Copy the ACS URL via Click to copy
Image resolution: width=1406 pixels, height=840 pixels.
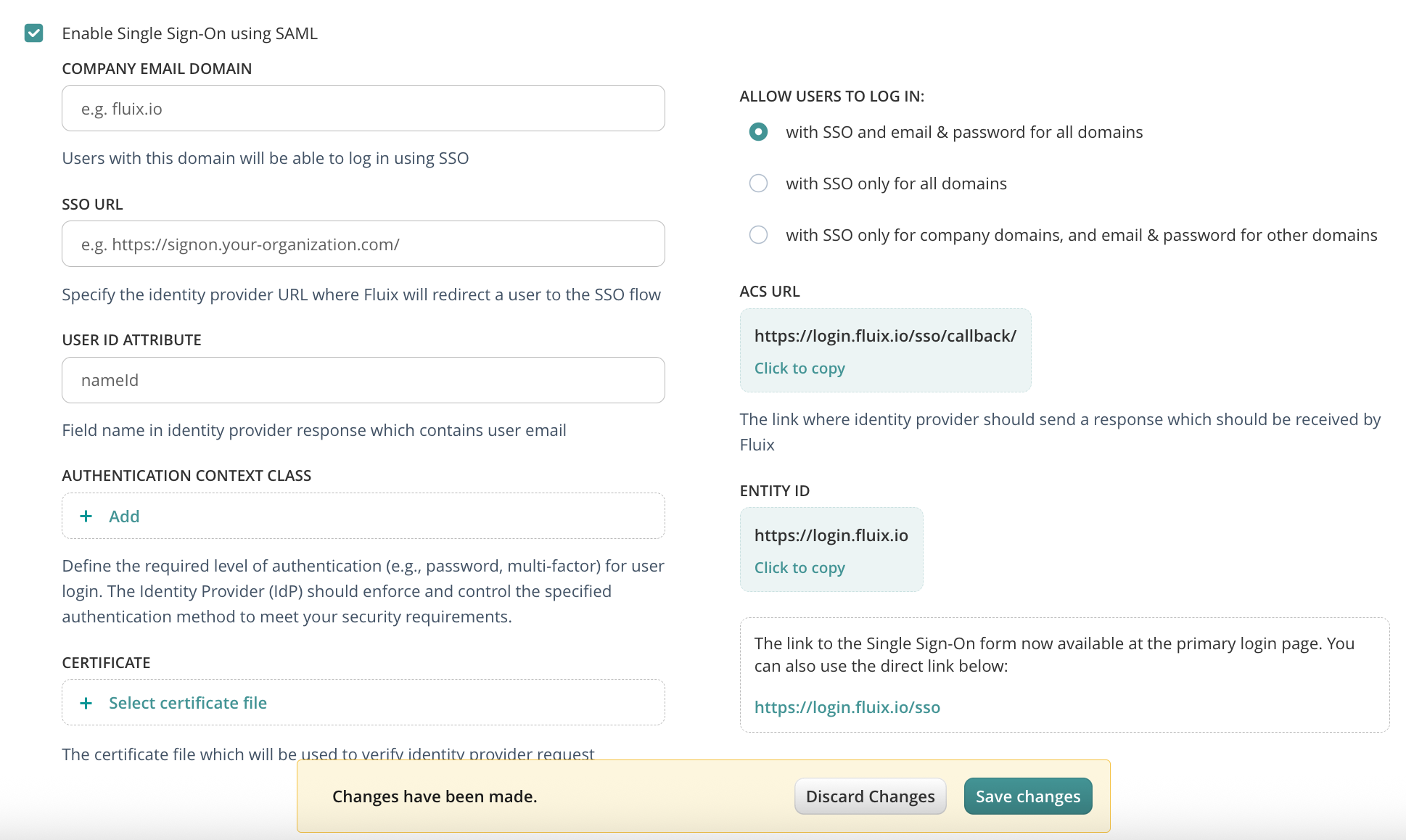coord(799,368)
